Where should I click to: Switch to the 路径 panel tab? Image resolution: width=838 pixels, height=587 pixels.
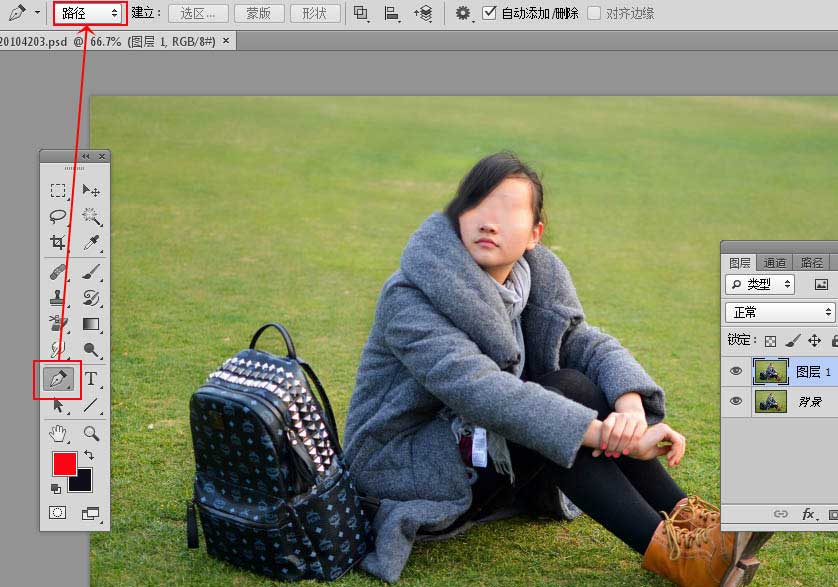tap(812, 262)
